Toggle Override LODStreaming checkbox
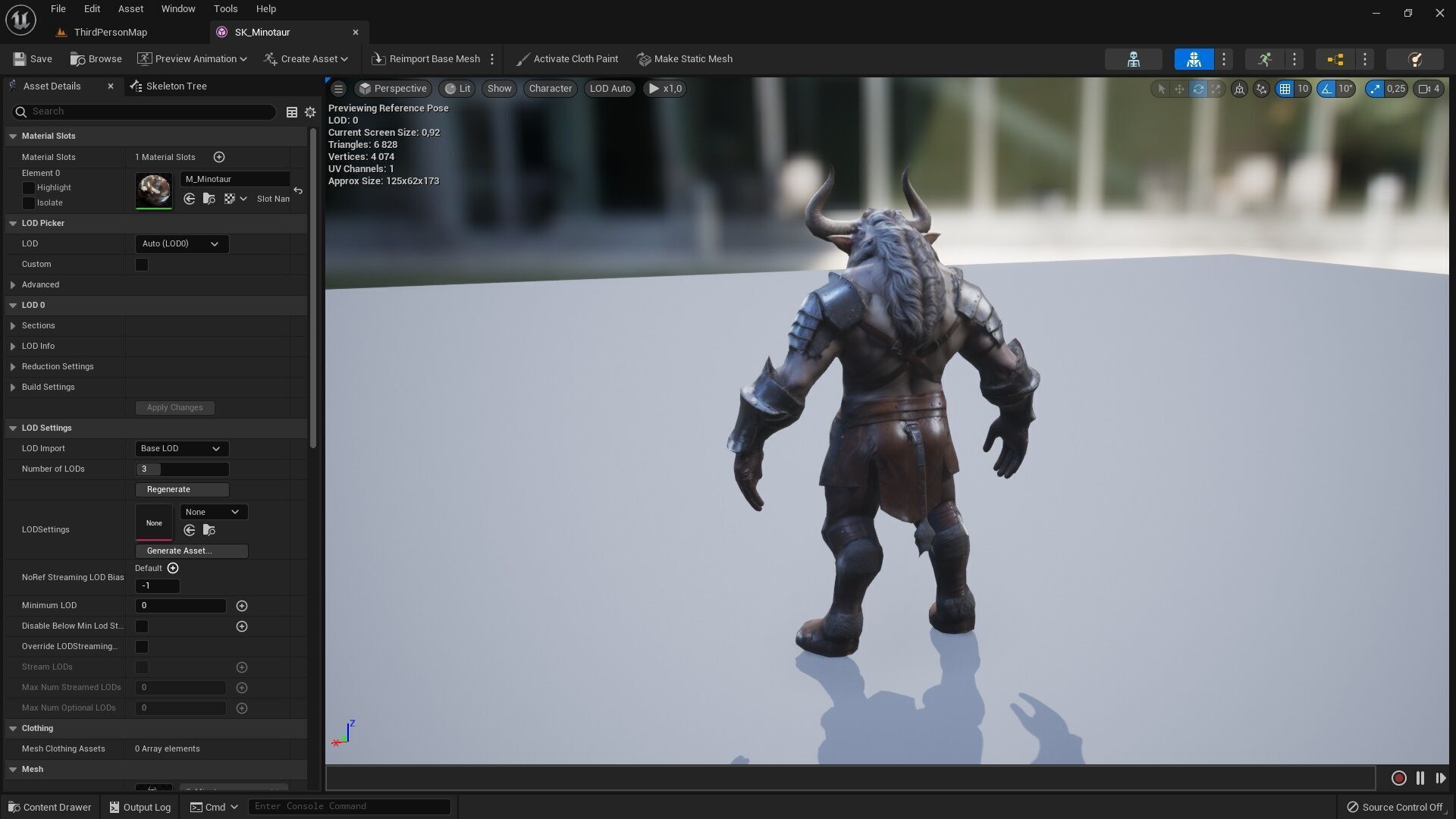This screenshot has height=819, width=1456. [x=142, y=647]
